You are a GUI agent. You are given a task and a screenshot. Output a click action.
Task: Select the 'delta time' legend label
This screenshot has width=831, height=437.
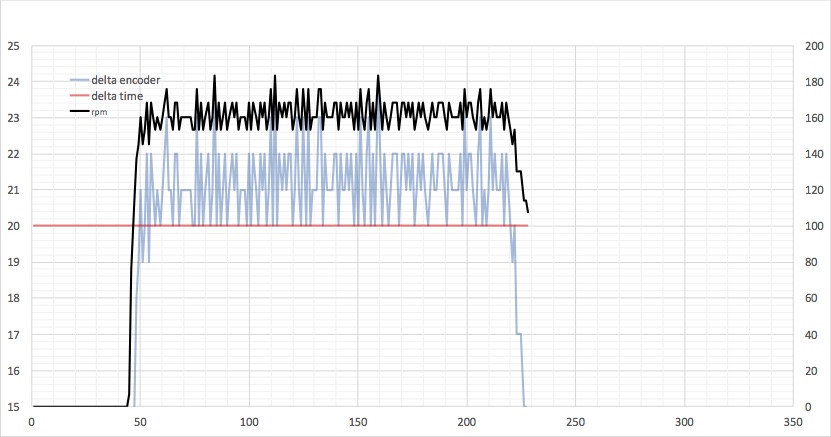tap(117, 96)
